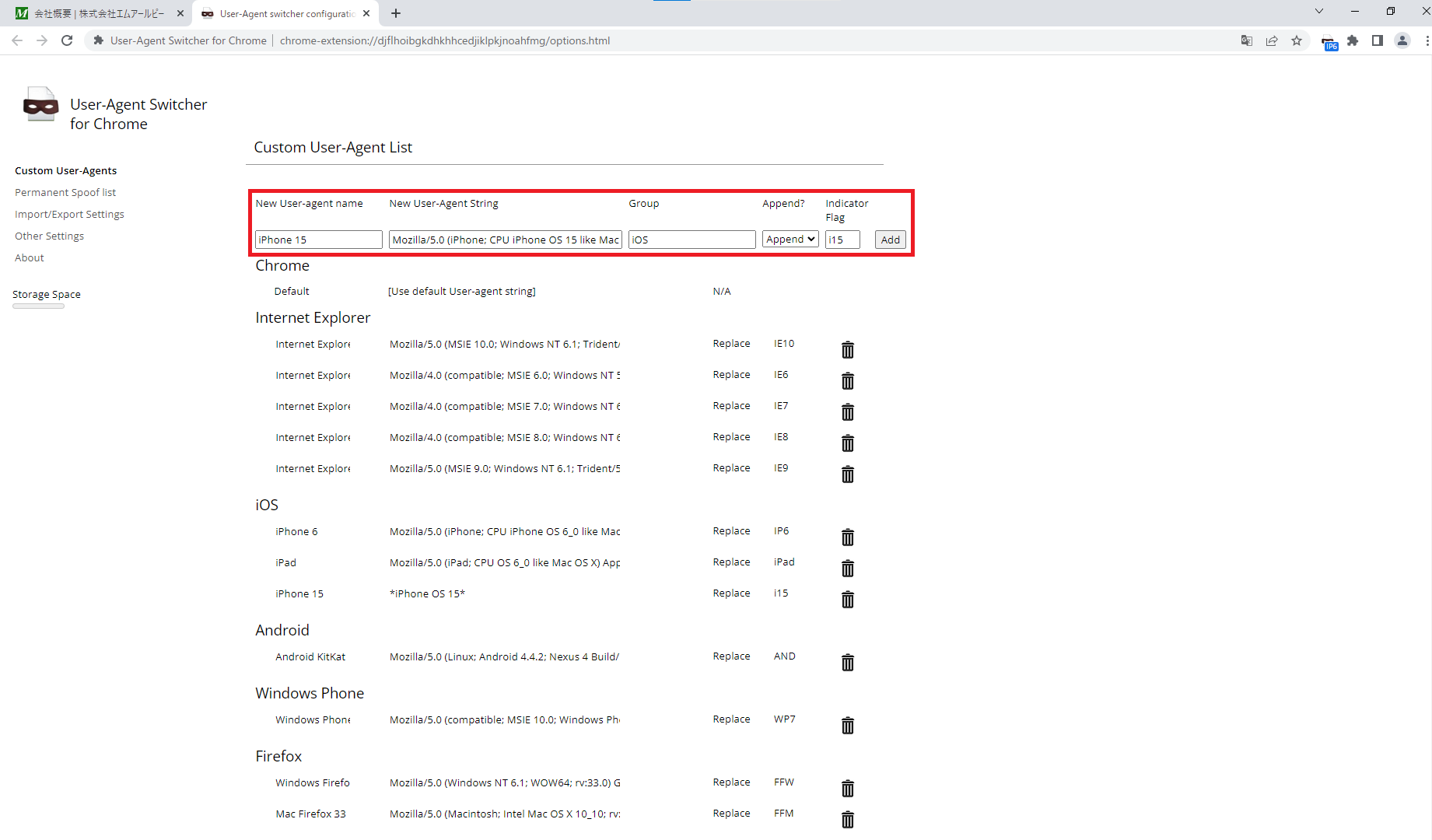
Task: Open a new browser tab
Action: pyautogui.click(x=396, y=13)
